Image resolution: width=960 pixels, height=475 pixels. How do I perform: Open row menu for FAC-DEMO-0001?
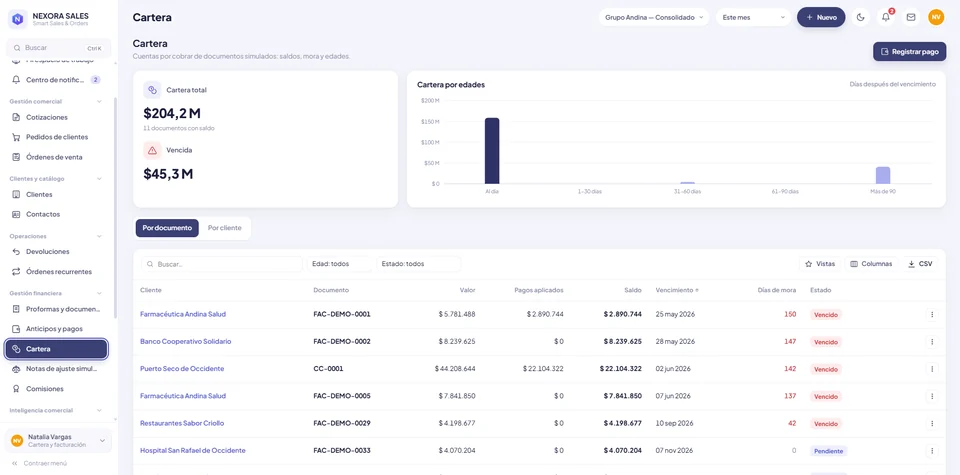tap(932, 314)
